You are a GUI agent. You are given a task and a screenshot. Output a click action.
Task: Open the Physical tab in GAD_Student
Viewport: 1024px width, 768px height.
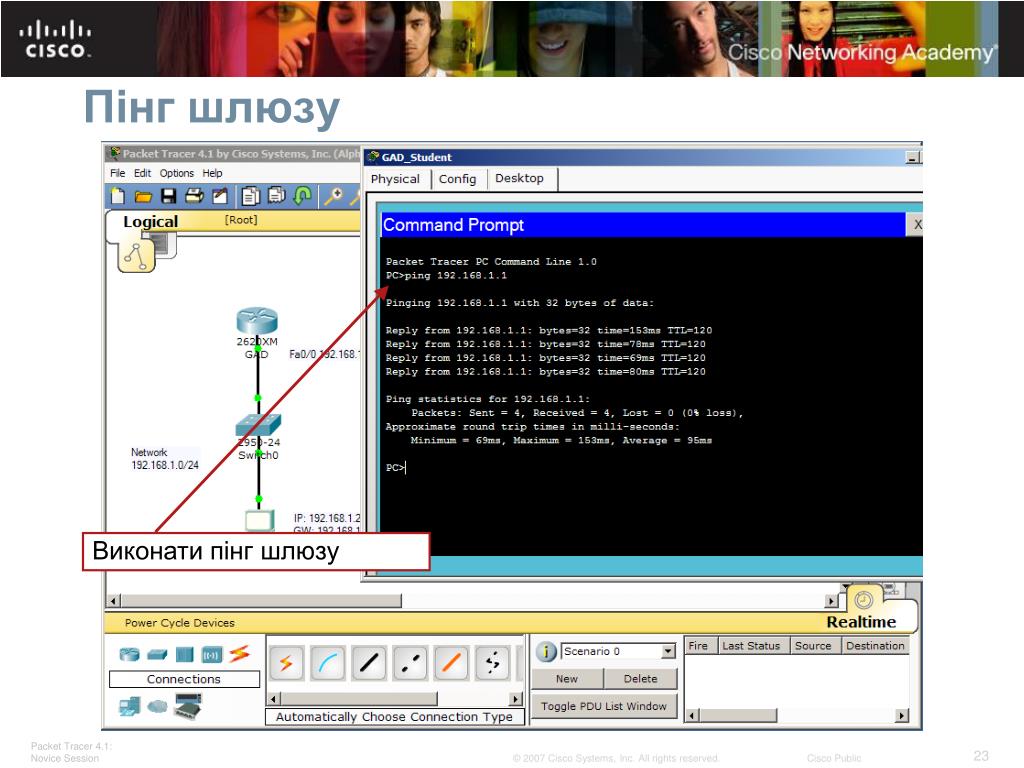[x=395, y=179]
